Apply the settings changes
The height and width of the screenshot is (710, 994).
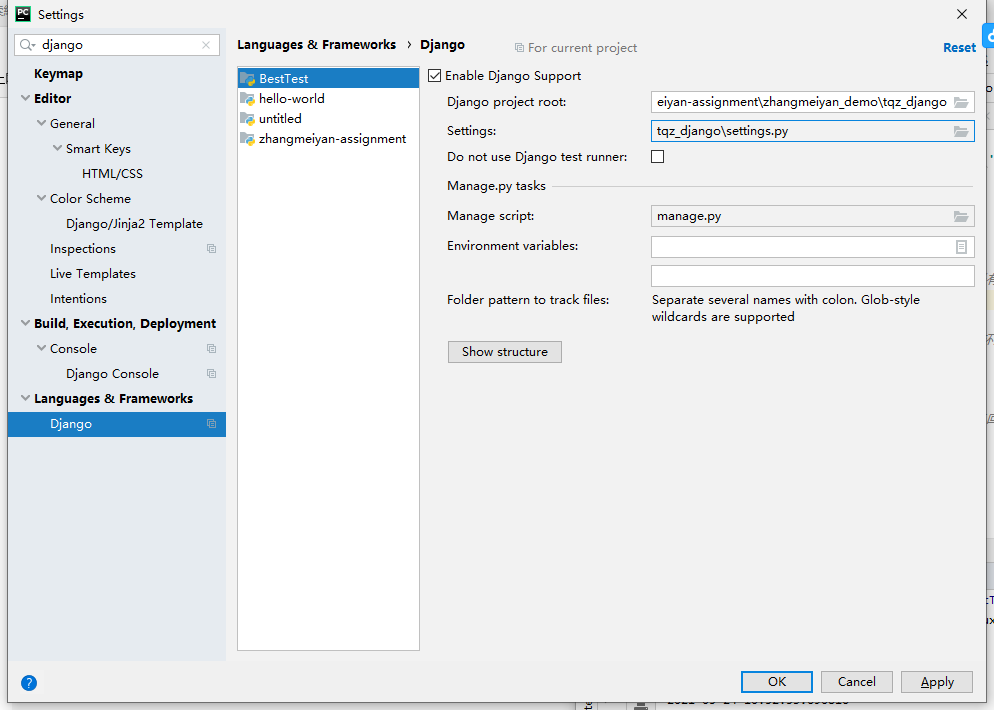point(937,681)
